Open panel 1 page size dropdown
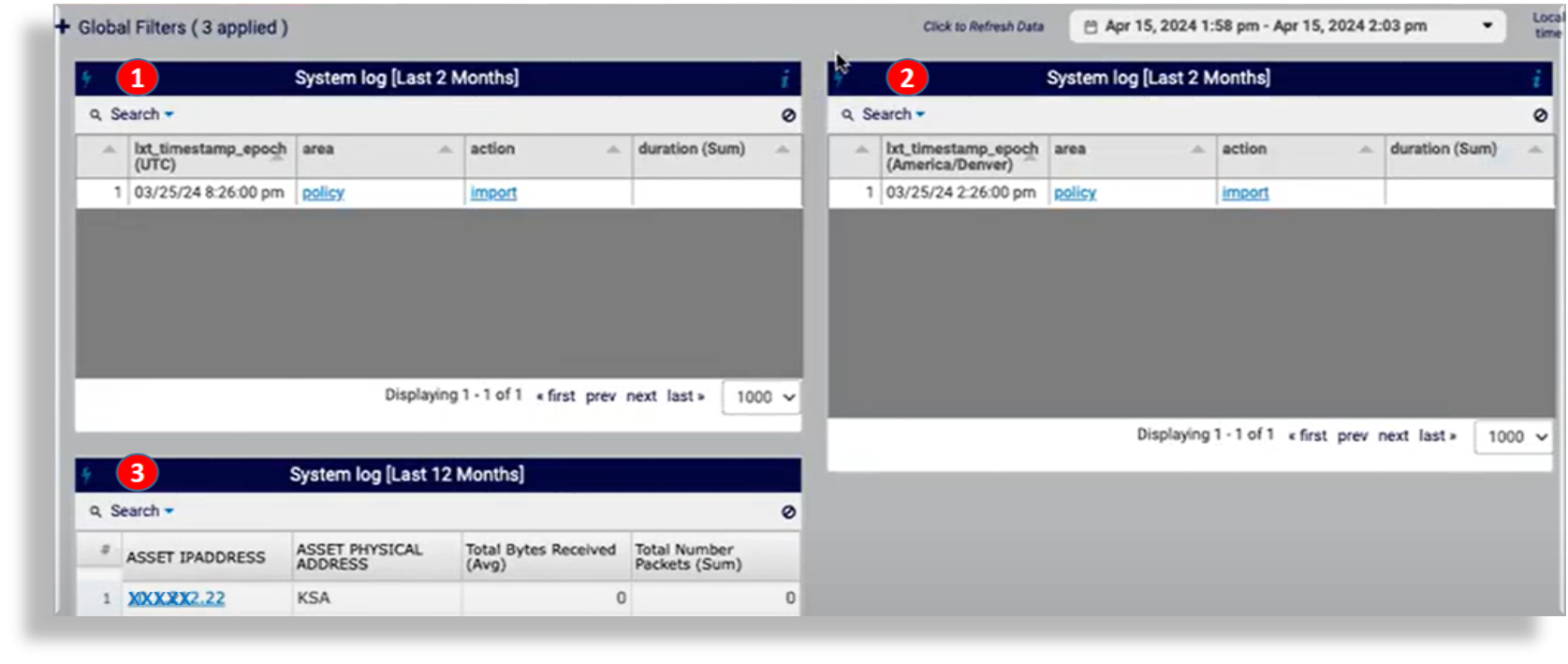Viewport: 1568px width, 664px height. pos(763,397)
